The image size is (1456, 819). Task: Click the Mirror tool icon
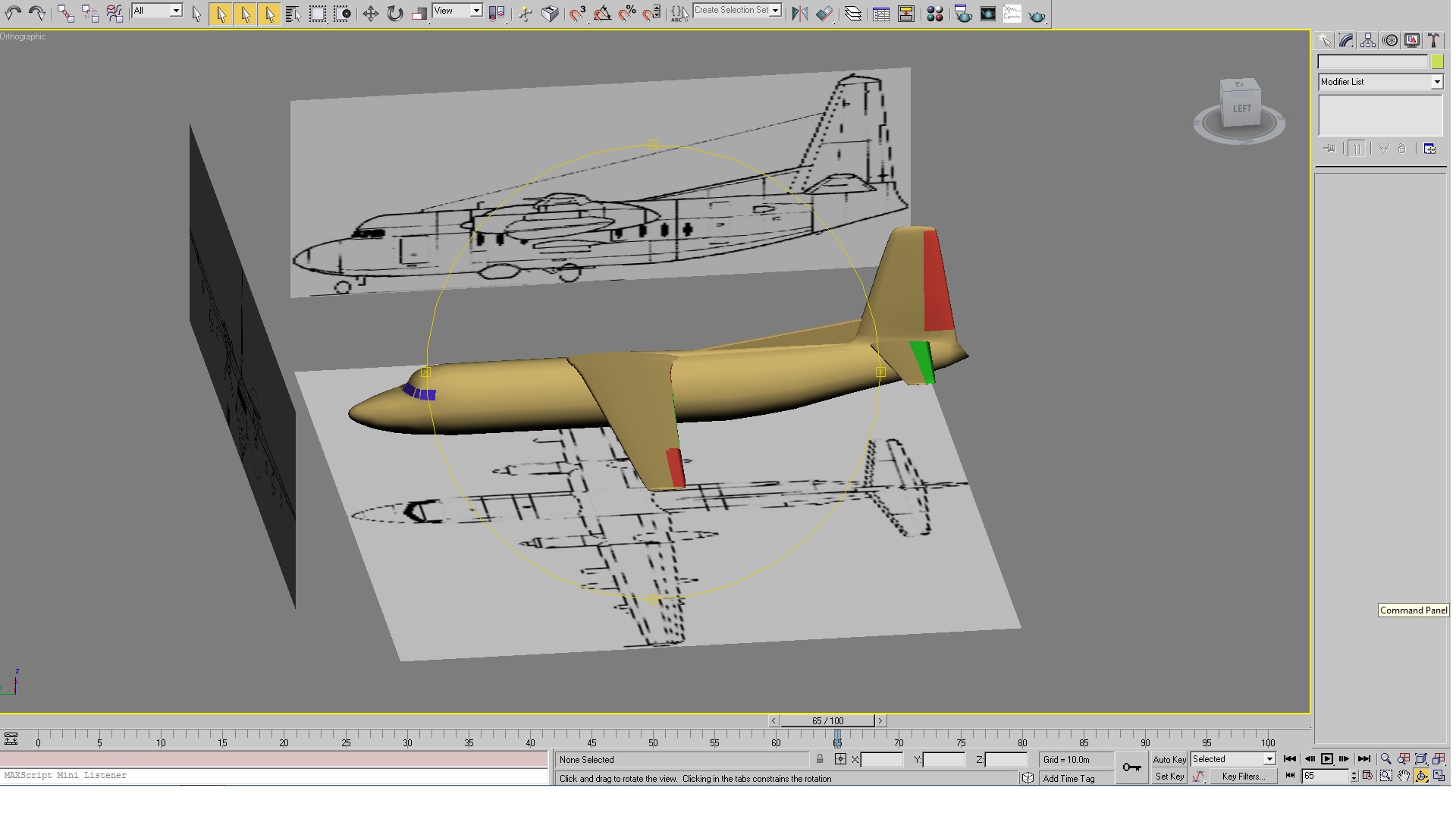click(799, 14)
